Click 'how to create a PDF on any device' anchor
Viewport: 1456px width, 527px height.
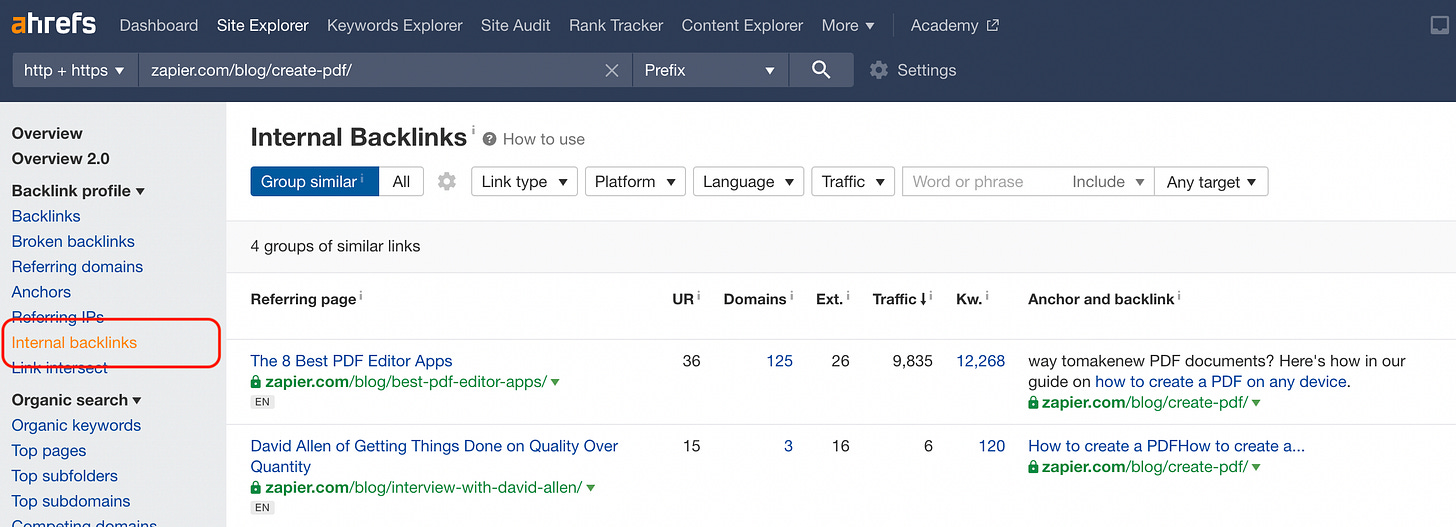pos(1221,382)
